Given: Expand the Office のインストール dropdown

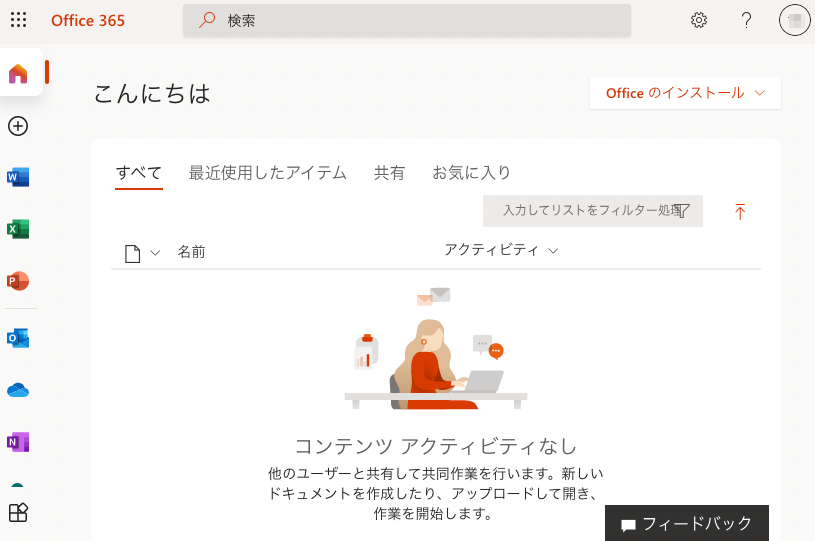Looking at the screenshot, I should click(x=685, y=93).
